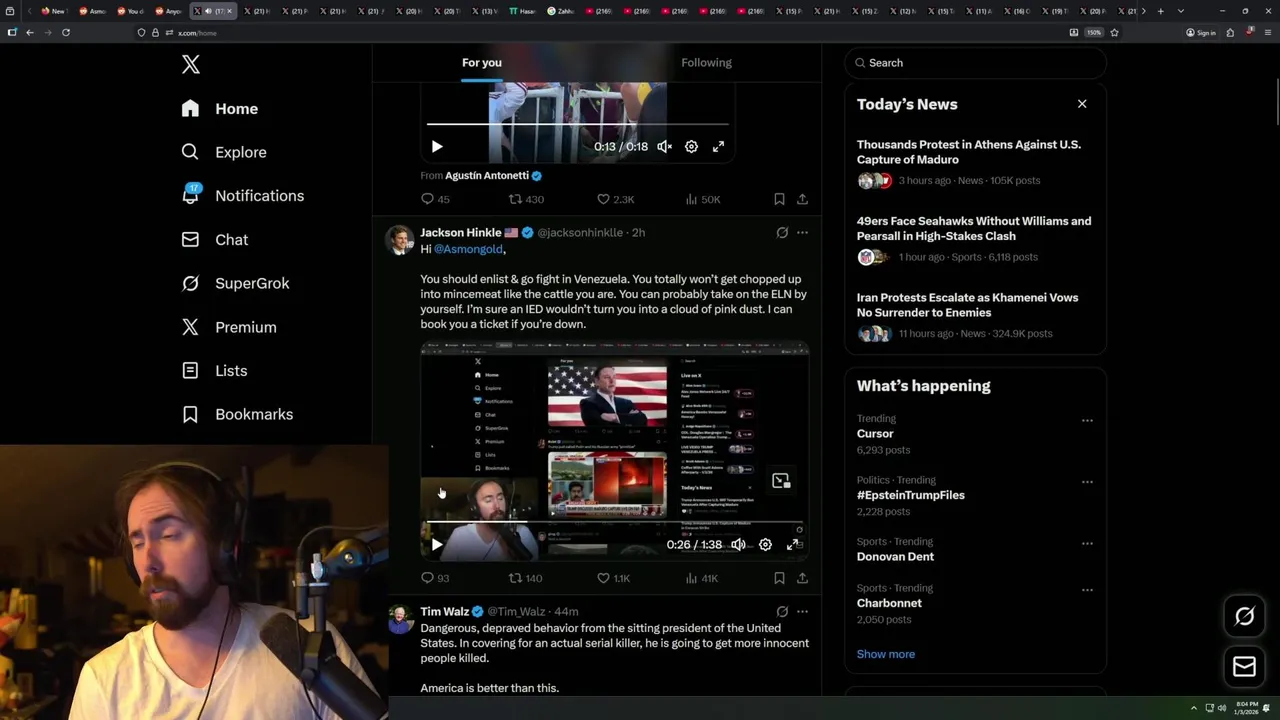Close the Today's News panel

[x=1082, y=104]
